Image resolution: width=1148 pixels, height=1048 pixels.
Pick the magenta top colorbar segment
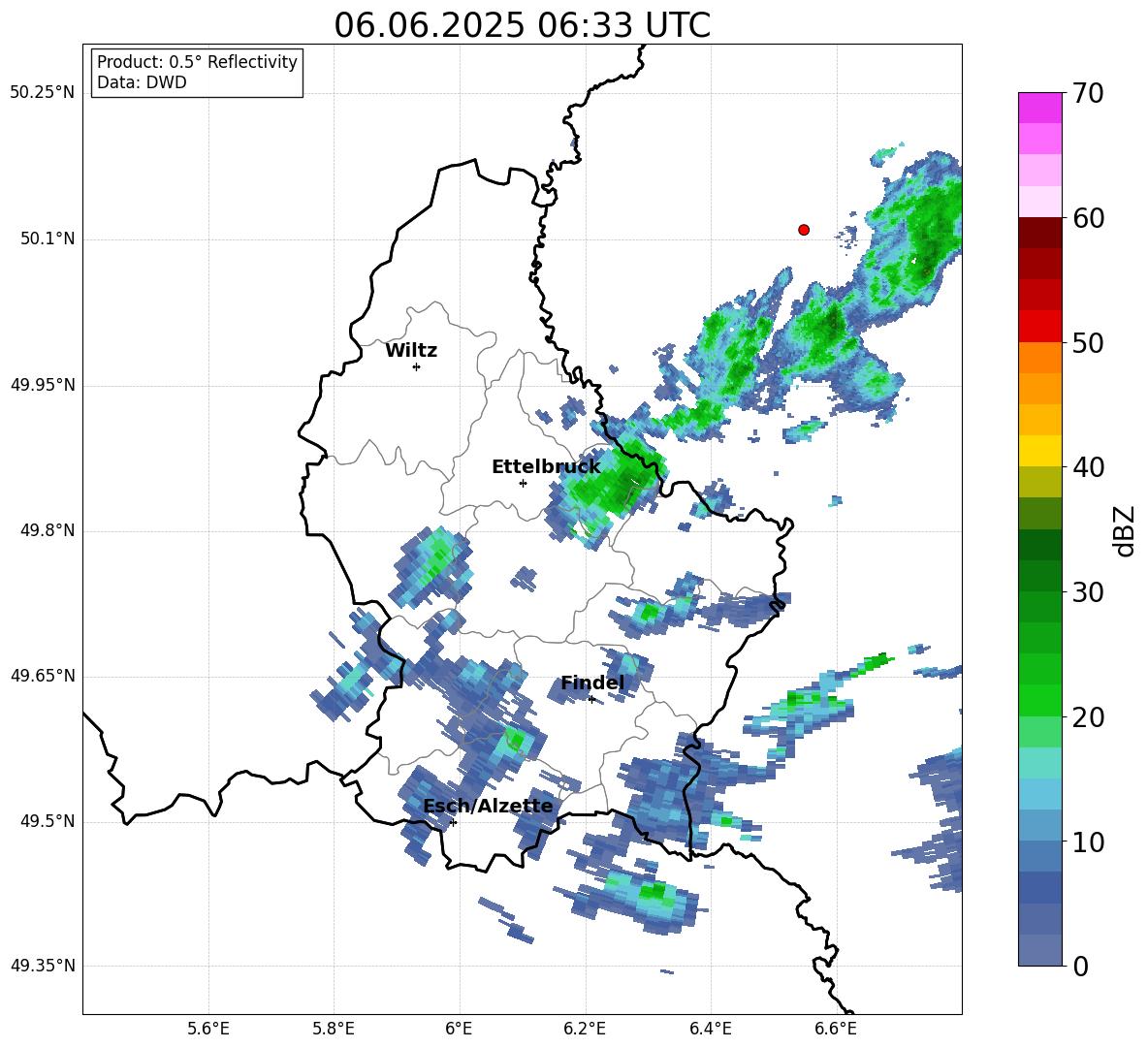pos(1039,108)
